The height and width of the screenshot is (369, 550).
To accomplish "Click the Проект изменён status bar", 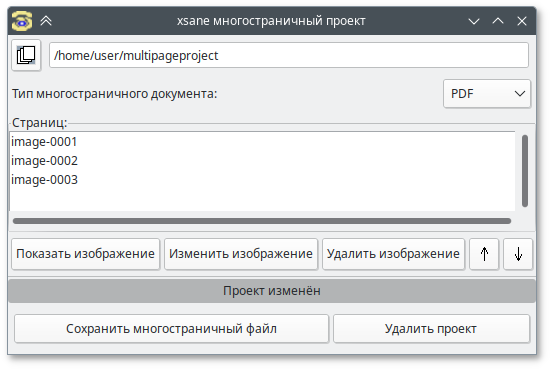I will 272,291.
